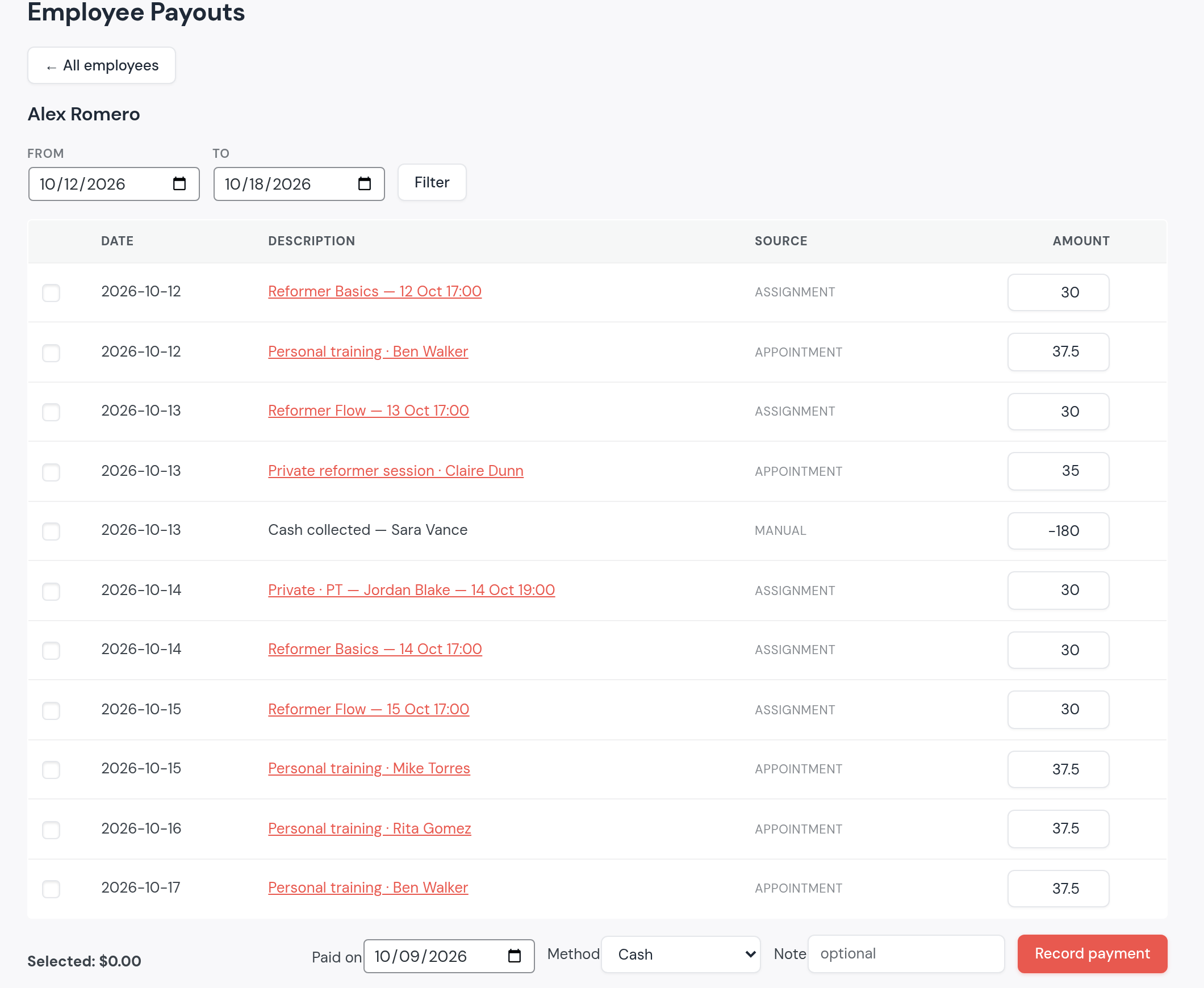Open Personal training · Rita Gomez link

(x=370, y=828)
